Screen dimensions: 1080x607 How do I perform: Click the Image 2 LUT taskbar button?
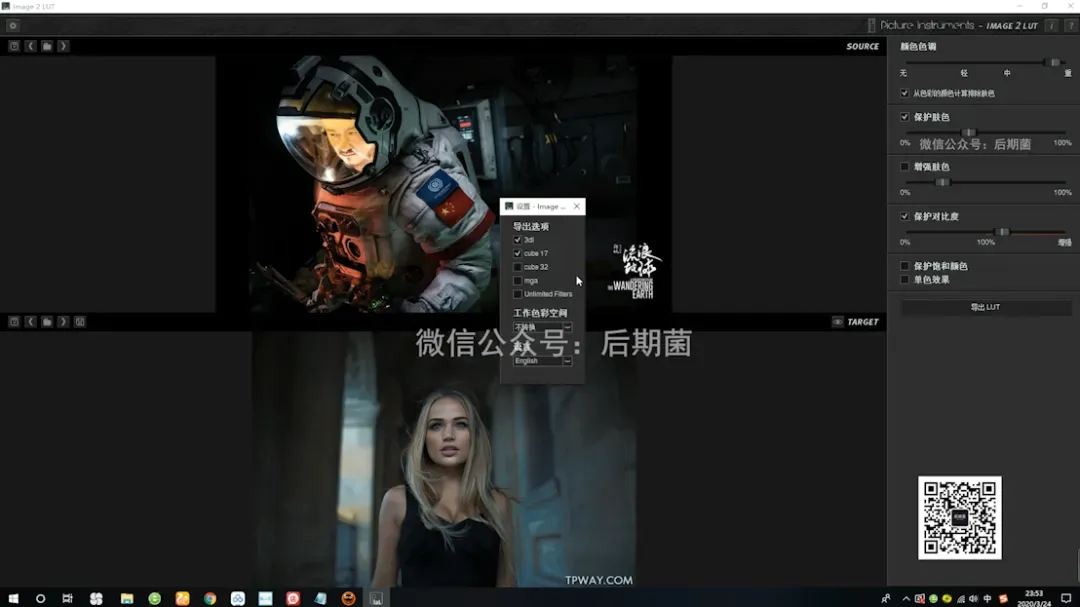pyautogui.click(x=376, y=598)
